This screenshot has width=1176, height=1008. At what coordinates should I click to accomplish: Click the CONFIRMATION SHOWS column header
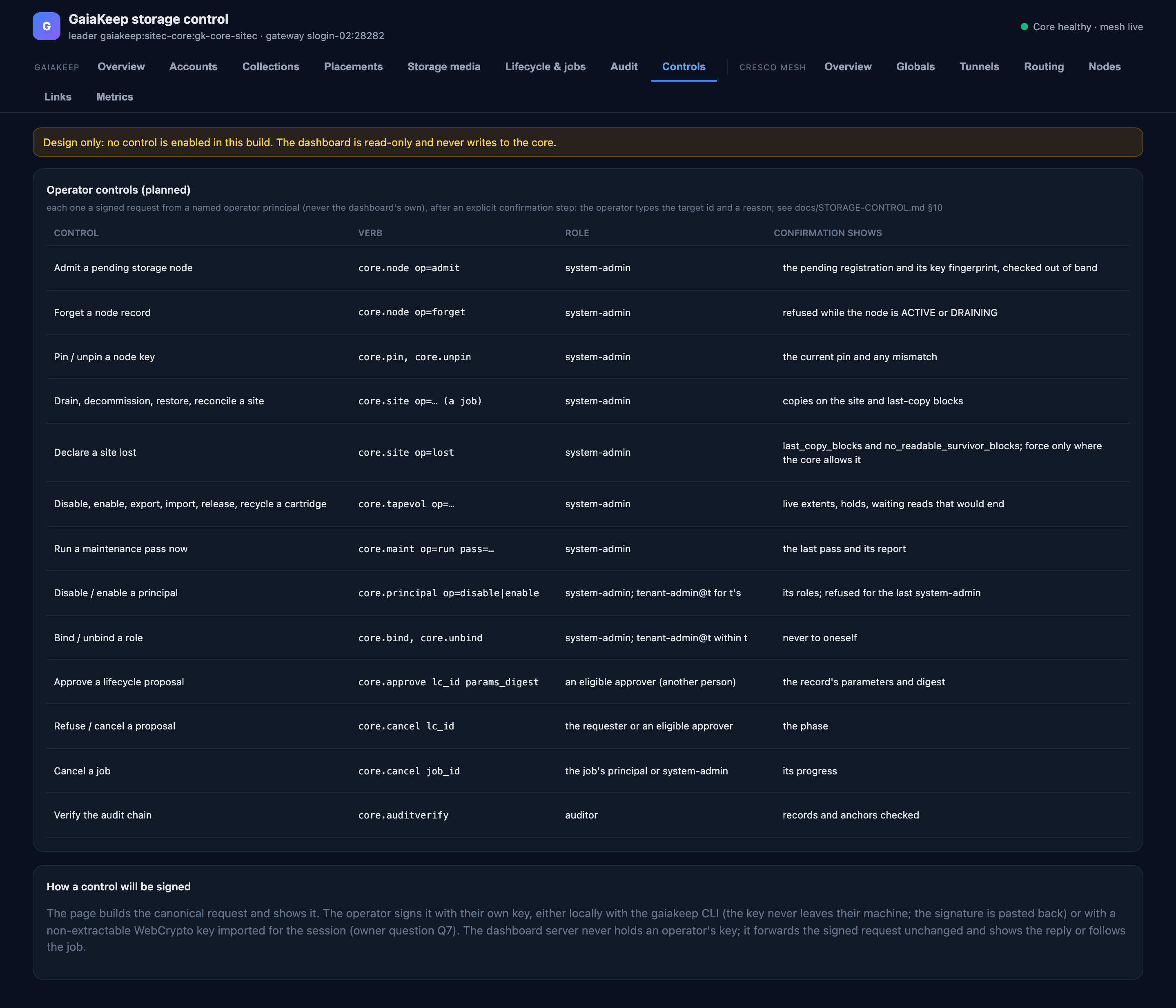[x=828, y=233]
